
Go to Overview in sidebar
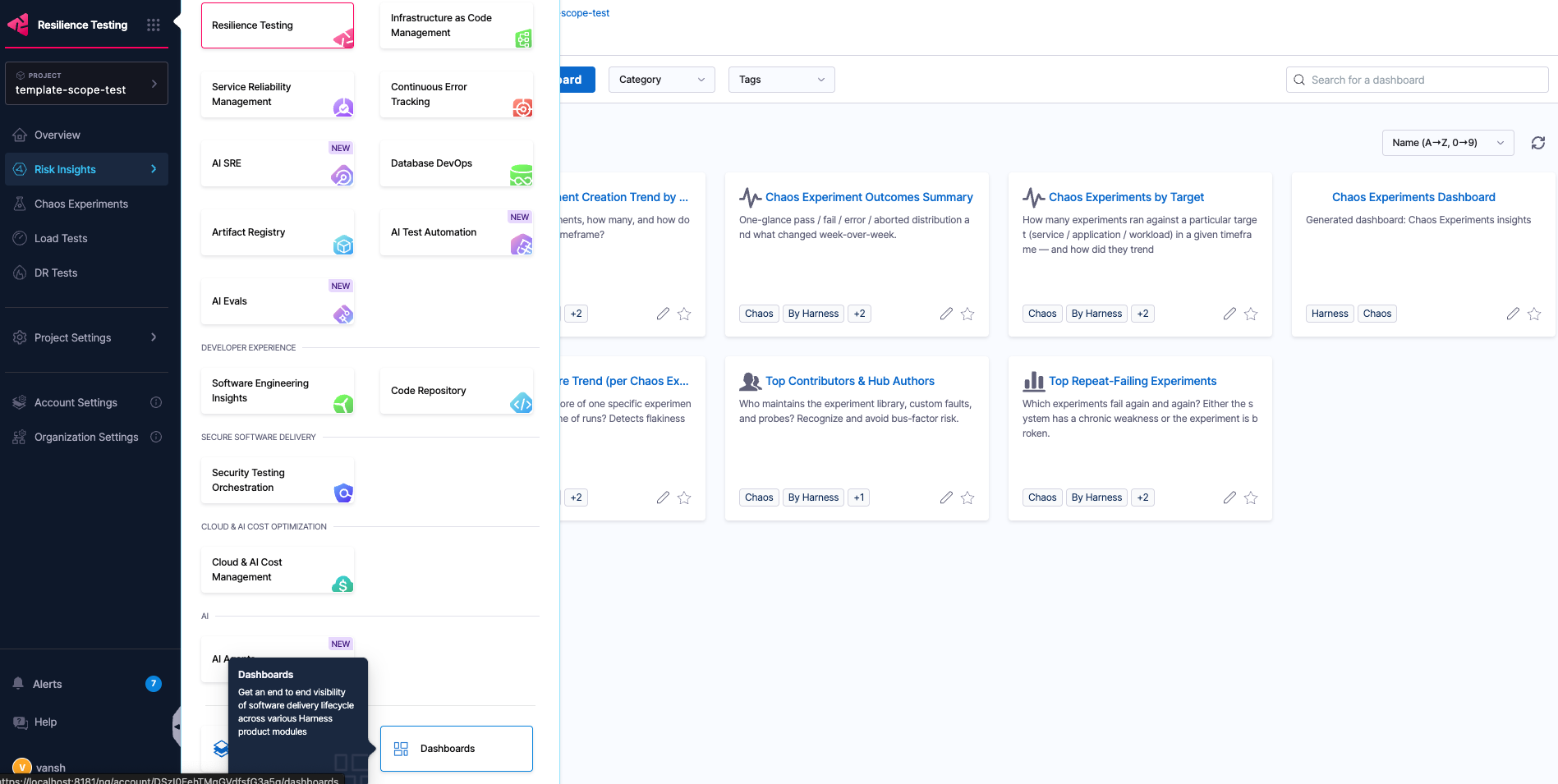(x=86, y=135)
